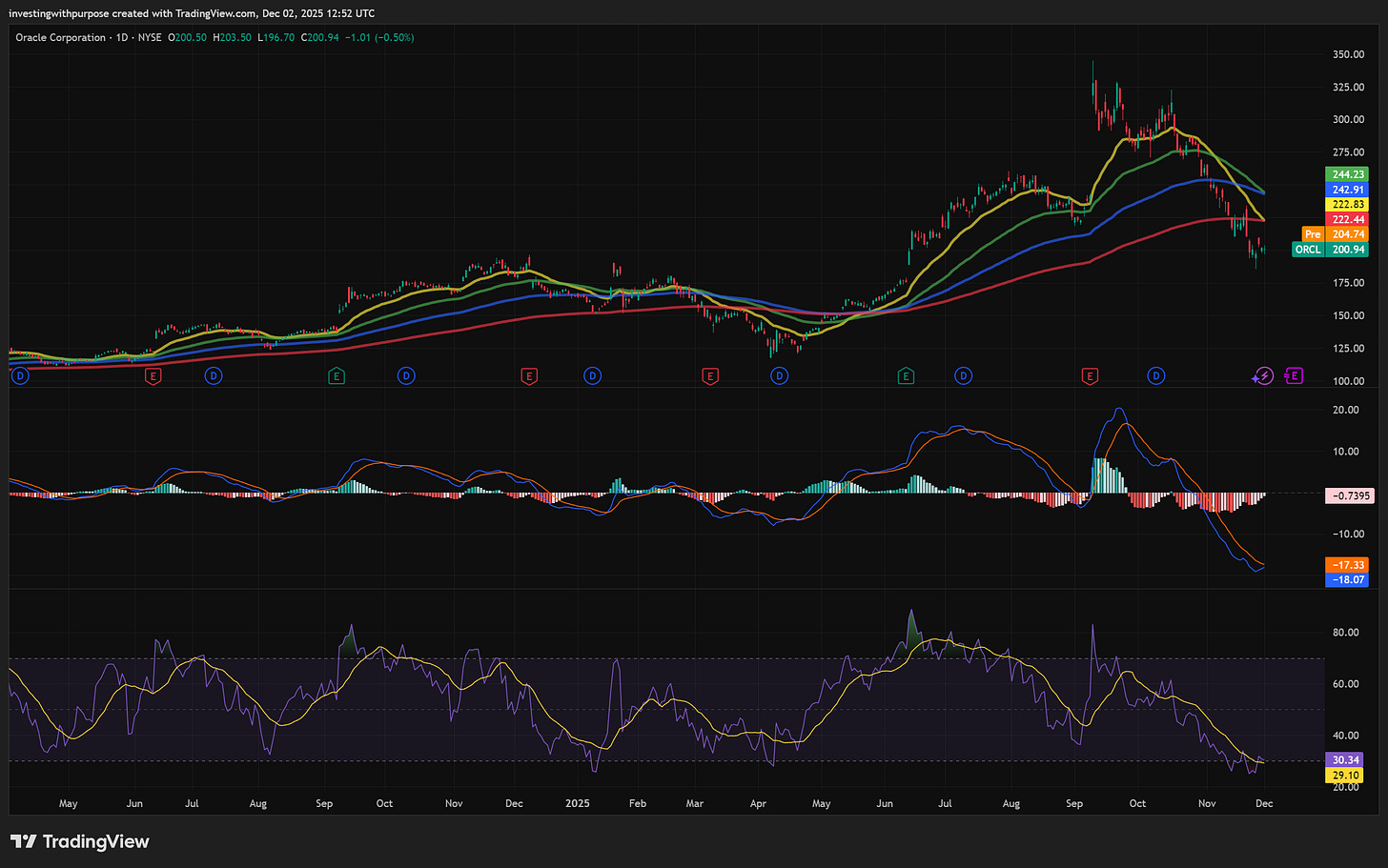The height and width of the screenshot is (868, 1388).
Task: Click the dividend marker after July 2024
Action: click(x=214, y=376)
